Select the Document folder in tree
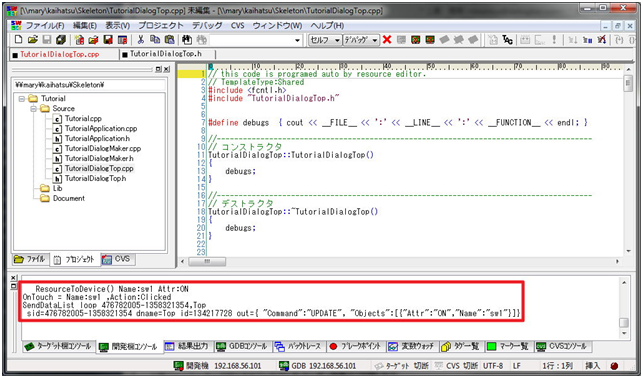The height and width of the screenshot is (378, 643). (68, 198)
